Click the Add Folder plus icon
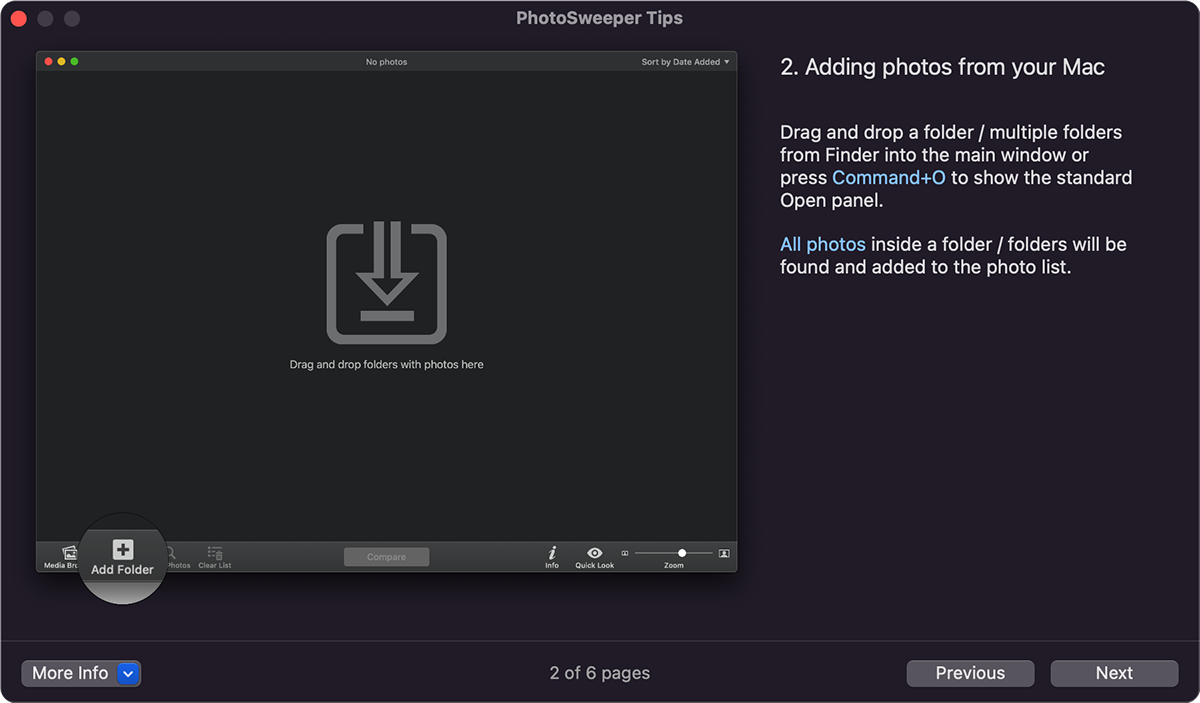Viewport: 1200px width, 703px height. point(122,550)
